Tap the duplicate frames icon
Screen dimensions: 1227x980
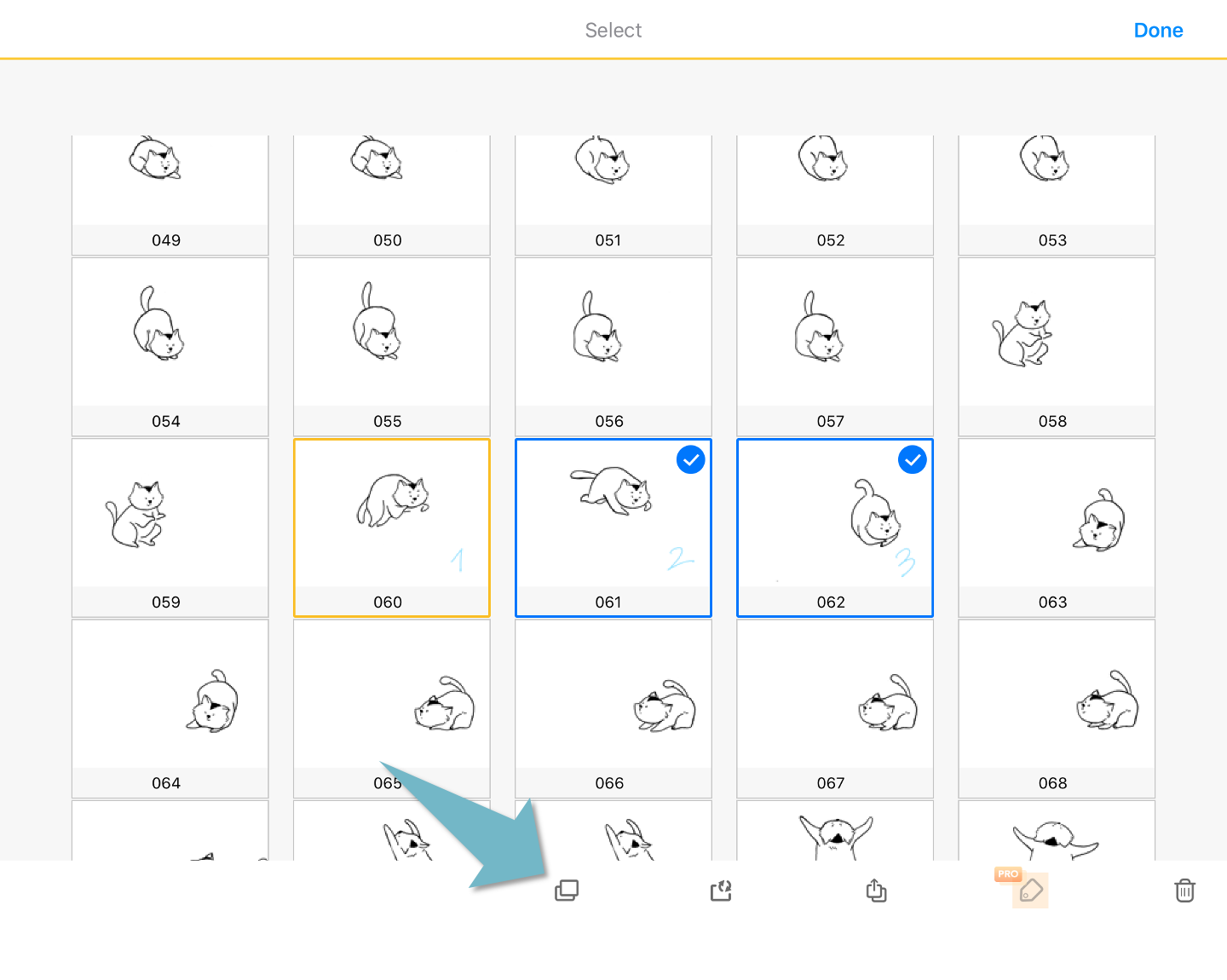pyautogui.click(x=567, y=891)
